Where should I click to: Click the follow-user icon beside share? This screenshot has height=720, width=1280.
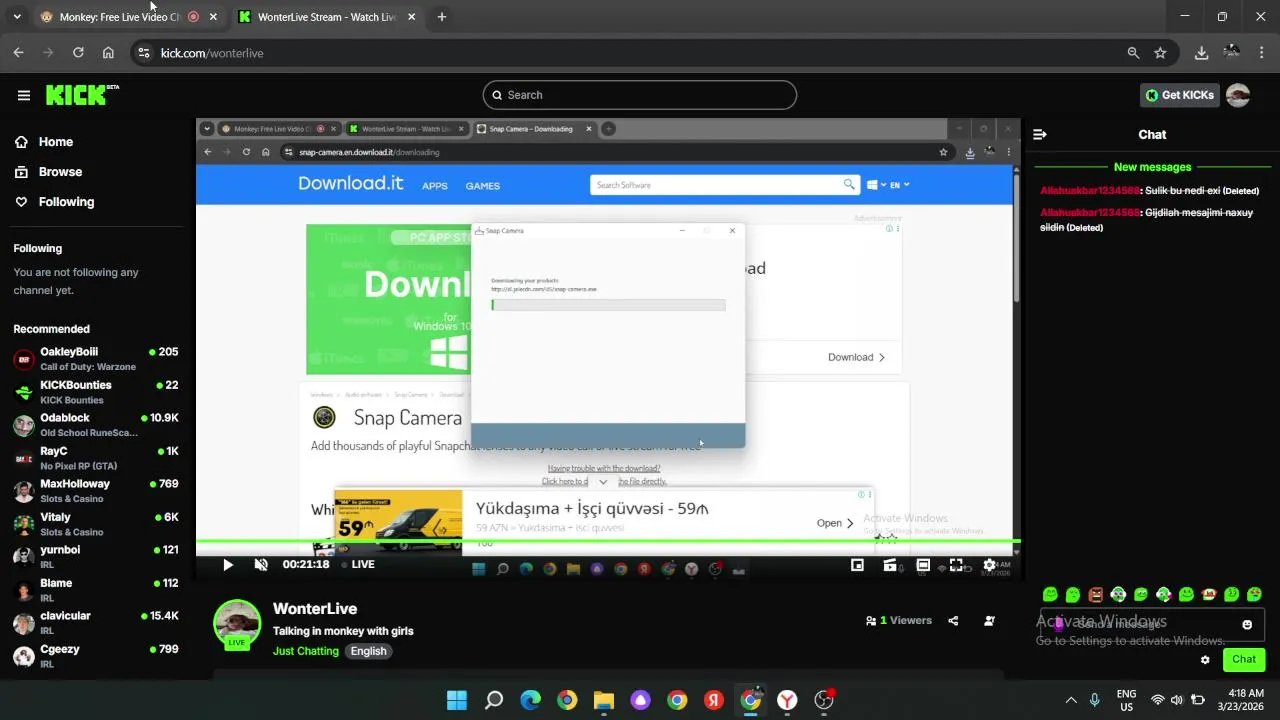[989, 621]
